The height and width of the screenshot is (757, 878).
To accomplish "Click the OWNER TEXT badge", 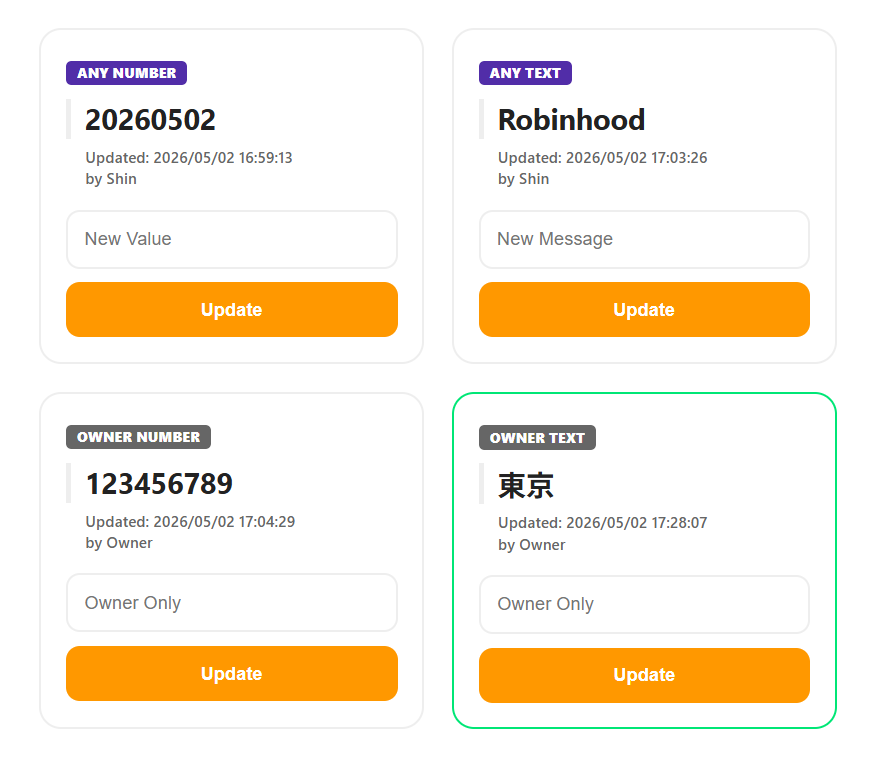I will click(x=537, y=438).
